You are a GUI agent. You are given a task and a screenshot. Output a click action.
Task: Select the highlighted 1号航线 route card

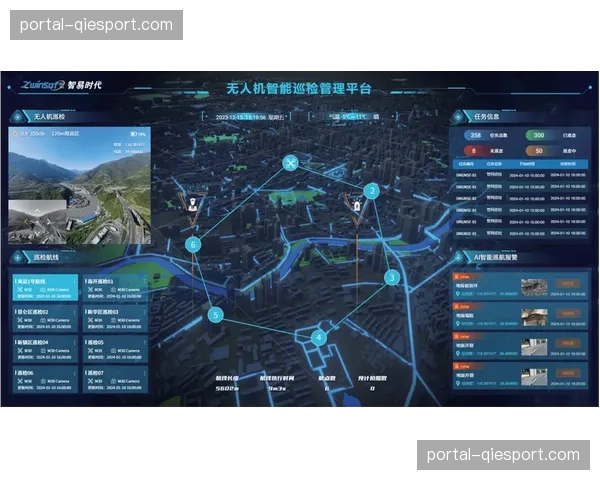pos(45,287)
